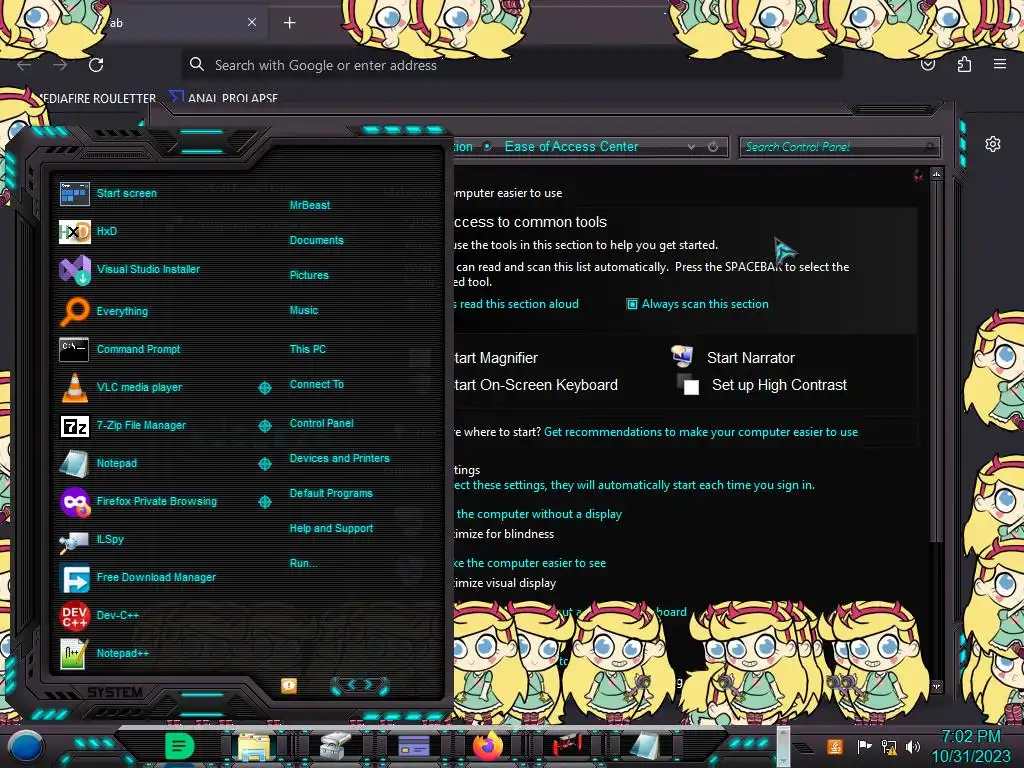Select Run... in the start menu
This screenshot has height=768, width=1024.
click(303, 563)
